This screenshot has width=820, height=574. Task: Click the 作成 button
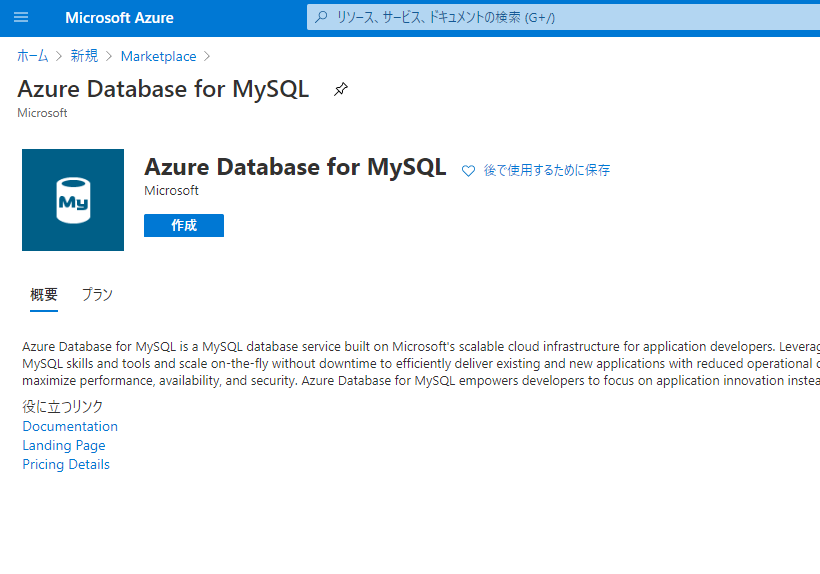pyautogui.click(x=184, y=225)
